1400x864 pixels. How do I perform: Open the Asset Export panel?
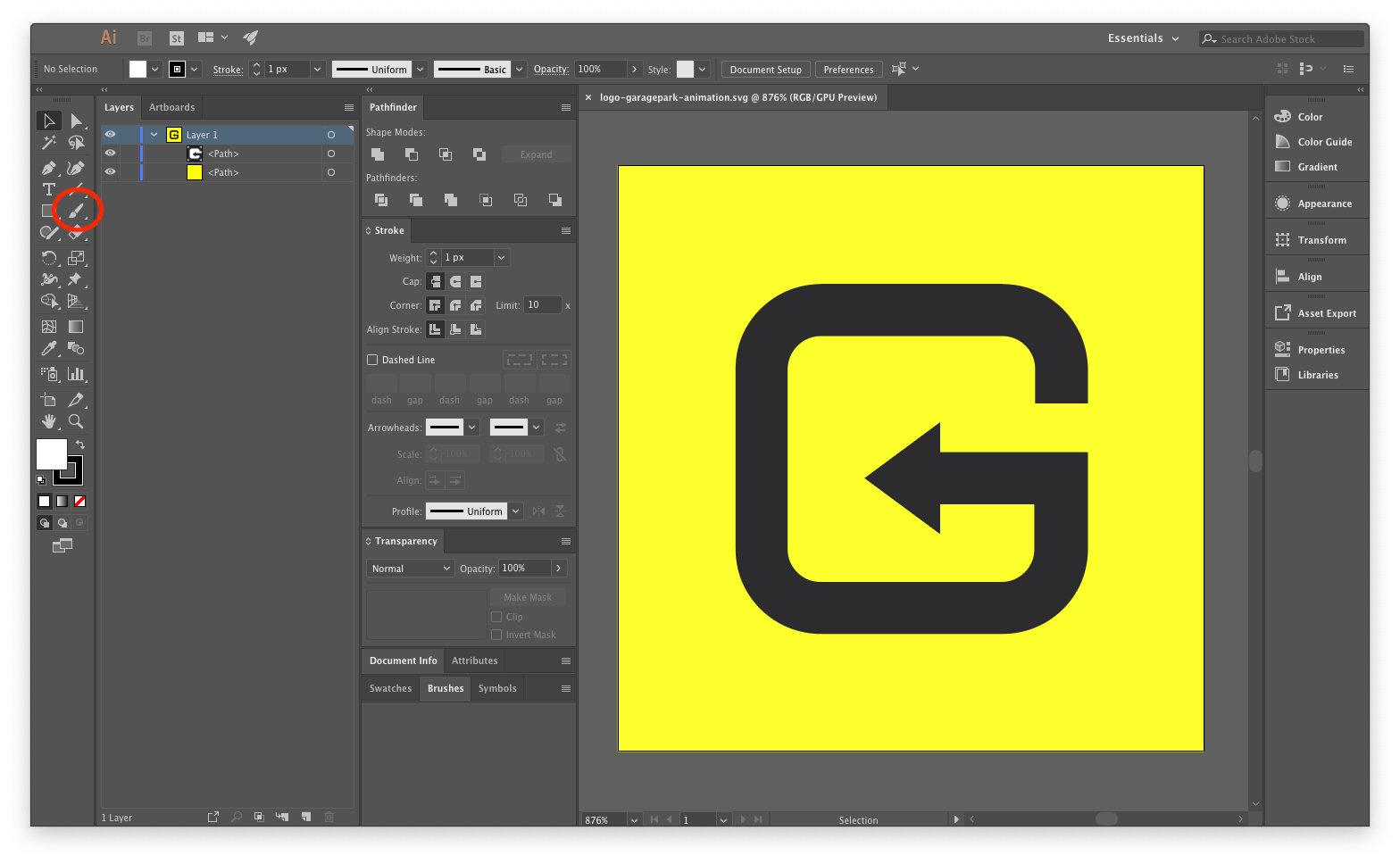1315,313
